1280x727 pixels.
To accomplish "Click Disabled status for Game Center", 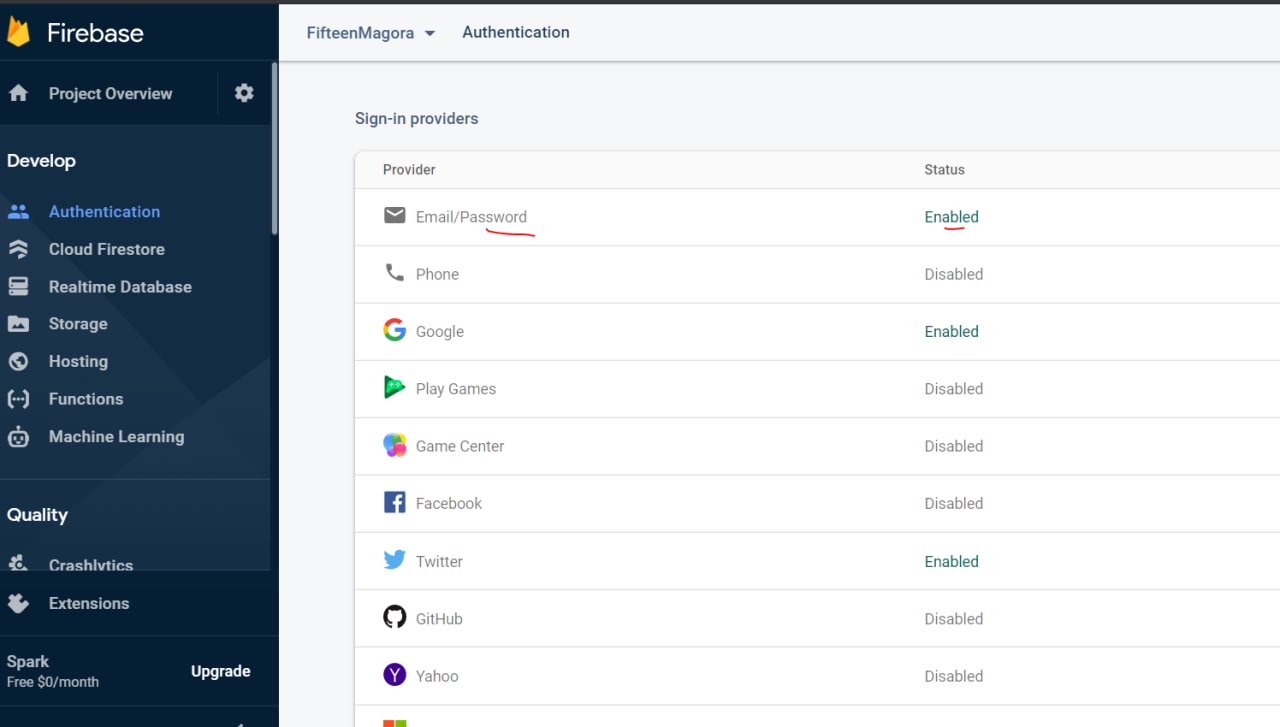I will click(x=953, y=446).
